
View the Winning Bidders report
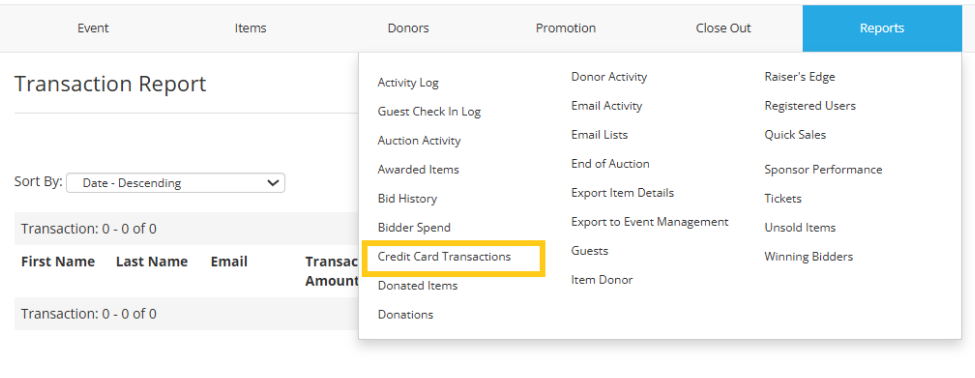(x=808, y=257)
